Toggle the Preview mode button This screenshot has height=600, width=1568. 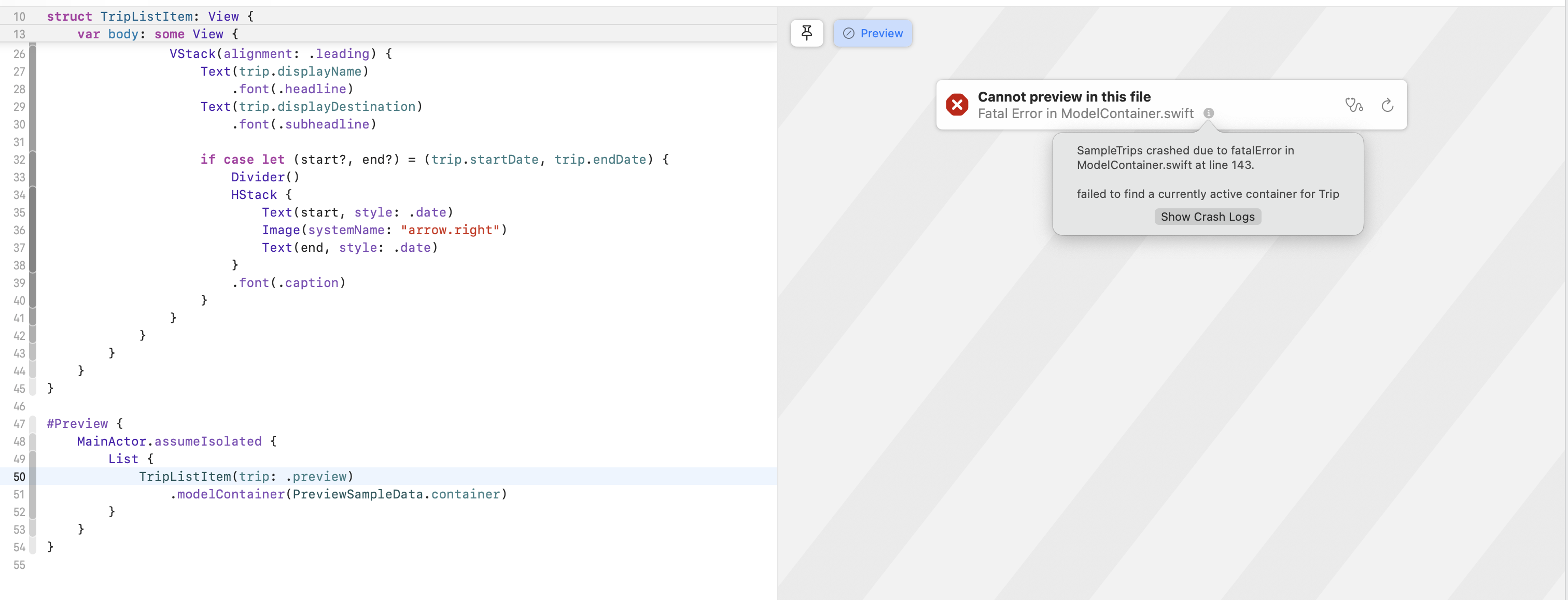[872, 33]
